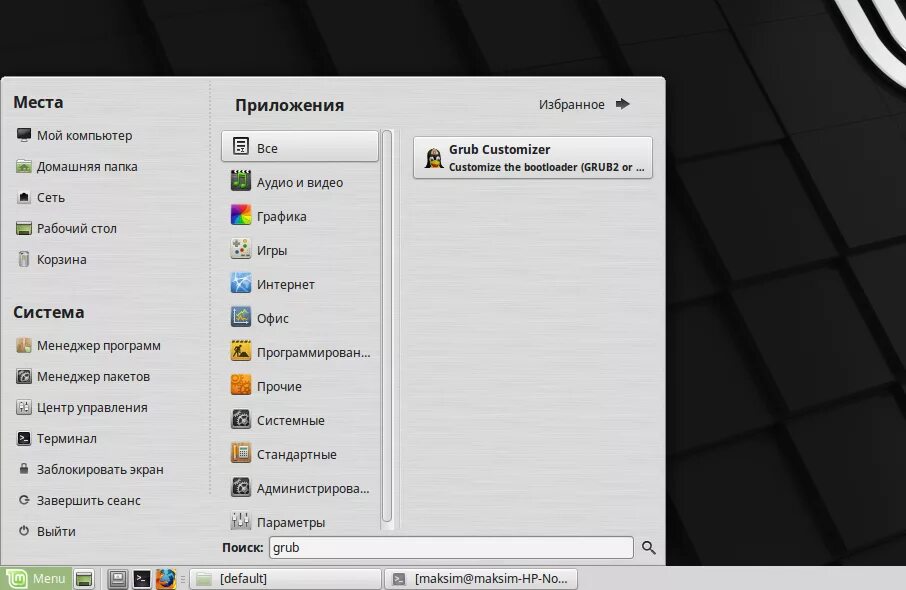Viewport: 906px width, 590px height.
Task: Open Корзина trash
Action: tap(51, 259)
